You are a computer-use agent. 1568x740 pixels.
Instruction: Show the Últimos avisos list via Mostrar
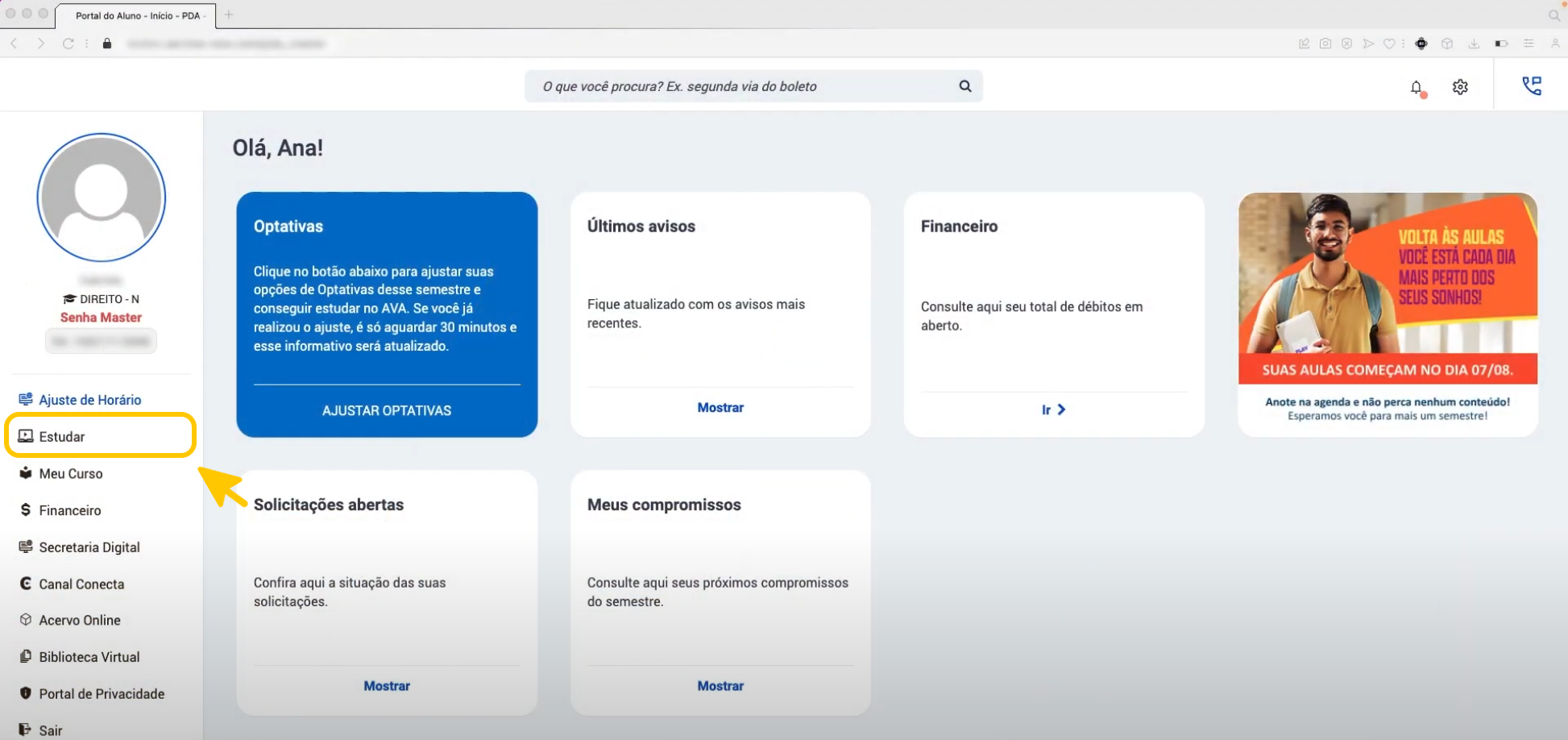[x=720, y=407]
